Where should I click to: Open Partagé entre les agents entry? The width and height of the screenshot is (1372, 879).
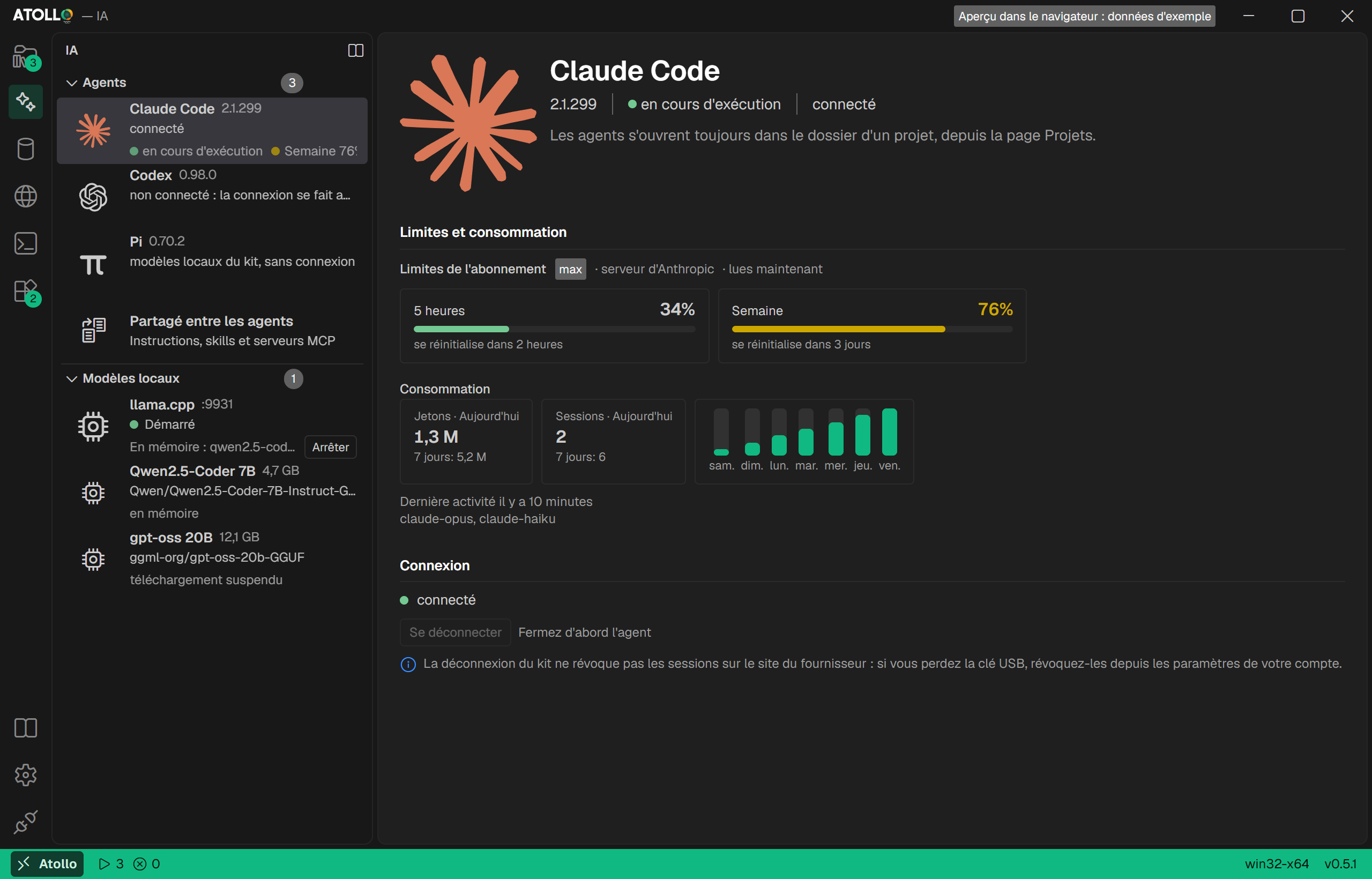pos(212,331)
